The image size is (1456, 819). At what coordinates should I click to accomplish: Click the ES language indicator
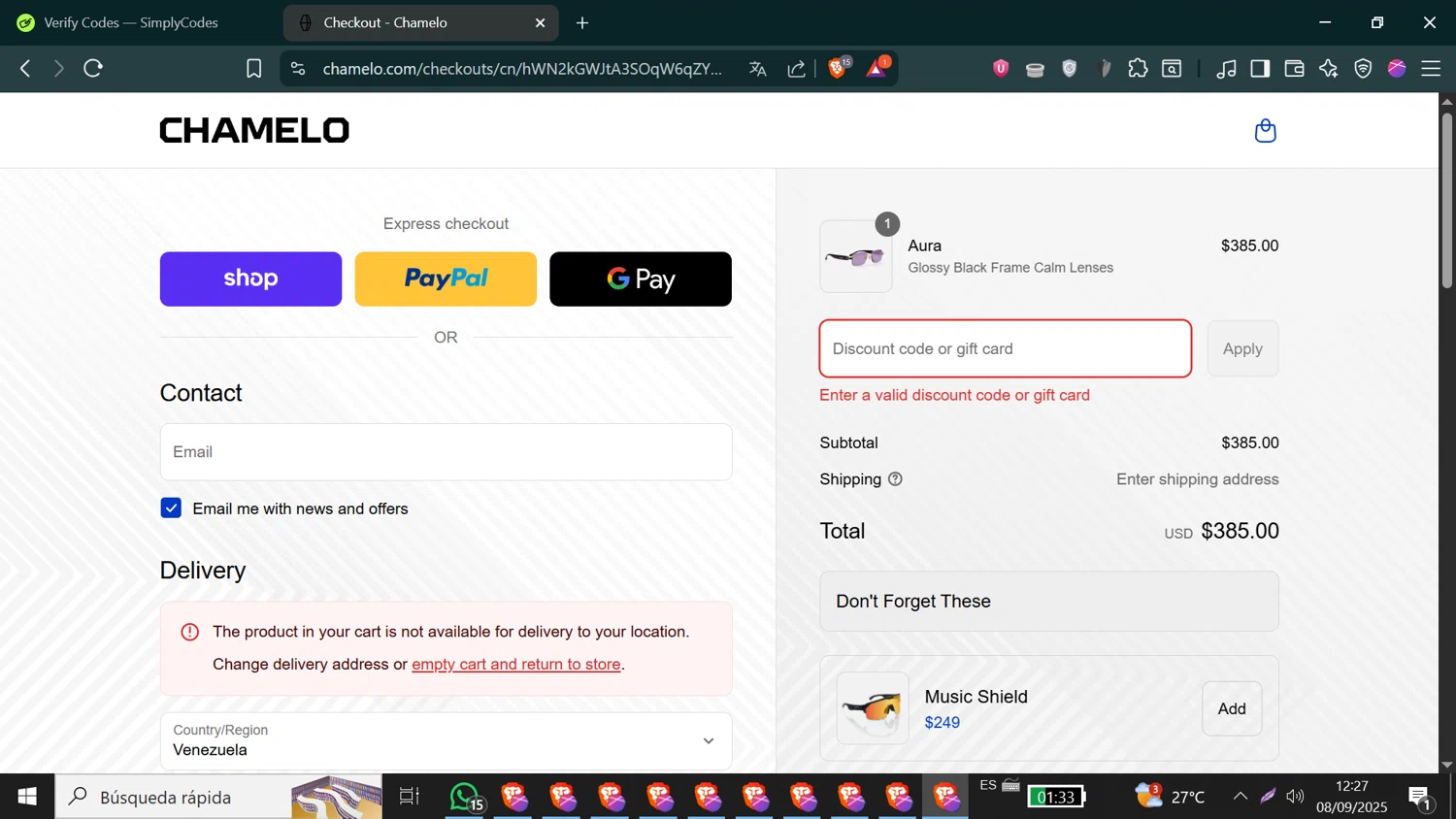pyautogui.click(x=988, y=785)
